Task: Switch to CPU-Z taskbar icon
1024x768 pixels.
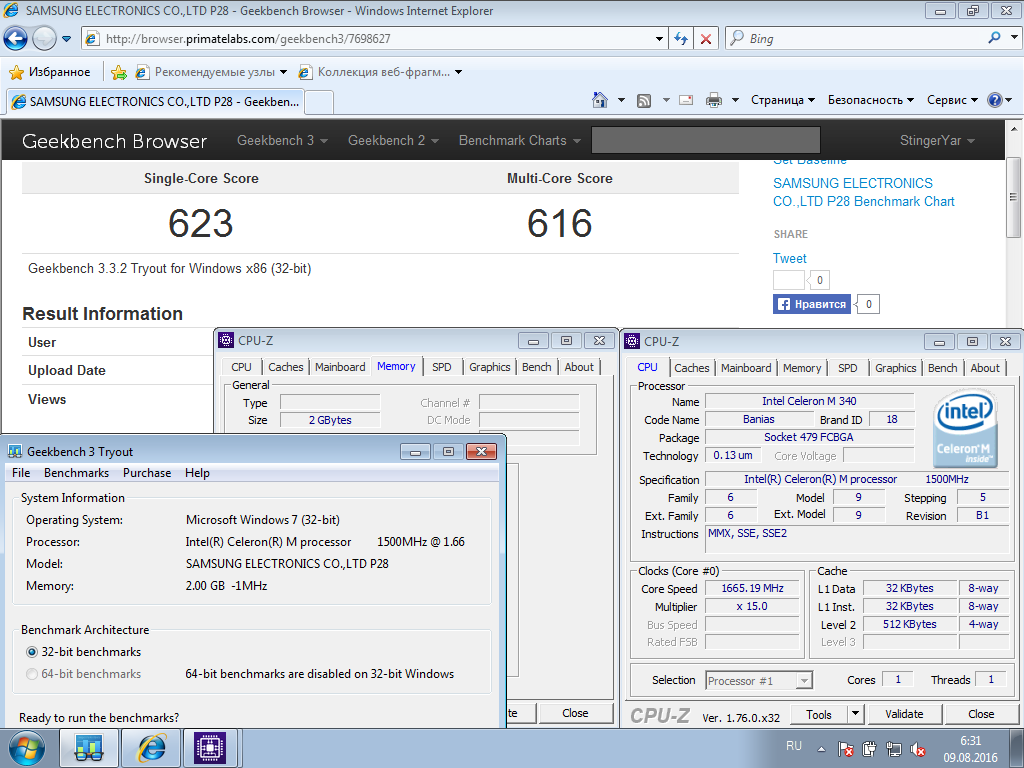Action: click(x=209, y=748)
